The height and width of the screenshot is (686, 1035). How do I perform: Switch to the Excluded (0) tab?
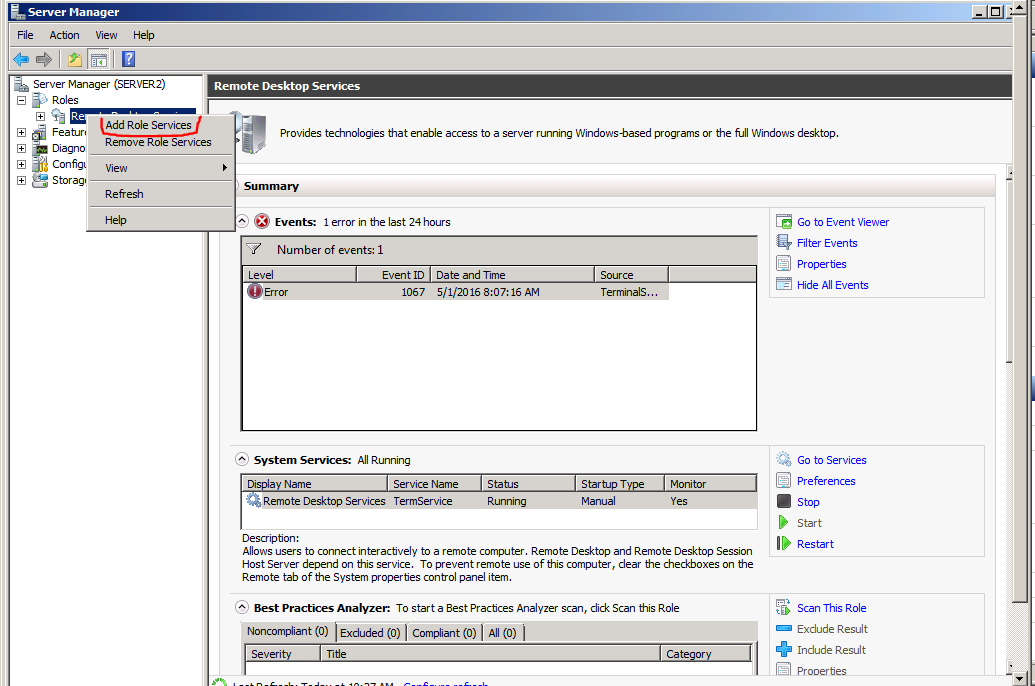pyautogui.click(x=370, y=633)
